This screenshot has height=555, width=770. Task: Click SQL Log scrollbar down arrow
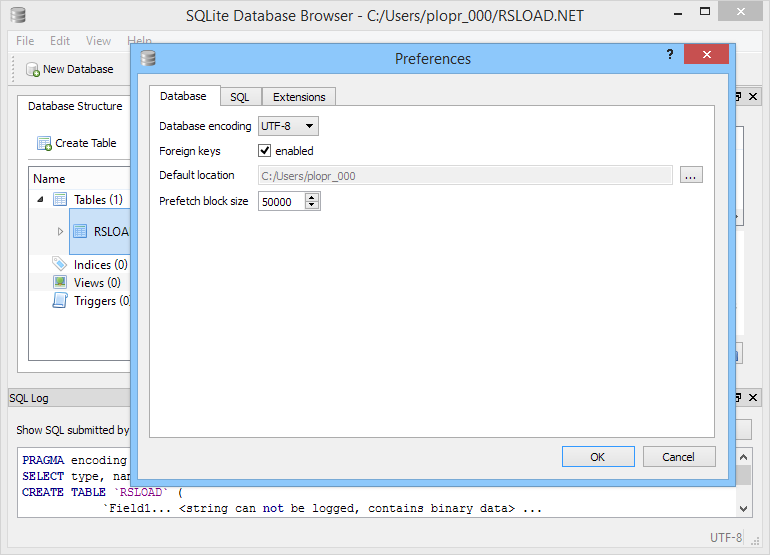[743, 509]
